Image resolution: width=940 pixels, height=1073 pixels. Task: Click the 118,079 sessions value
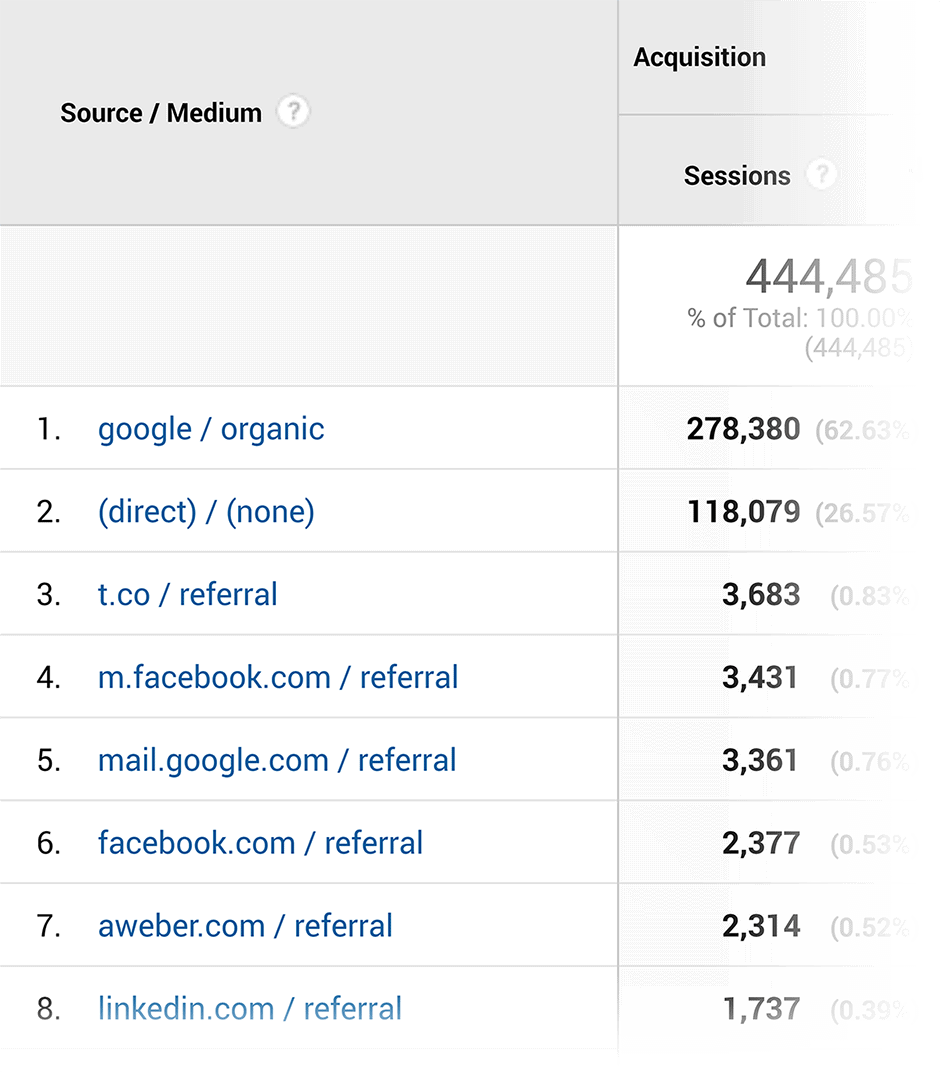point(744,512)
